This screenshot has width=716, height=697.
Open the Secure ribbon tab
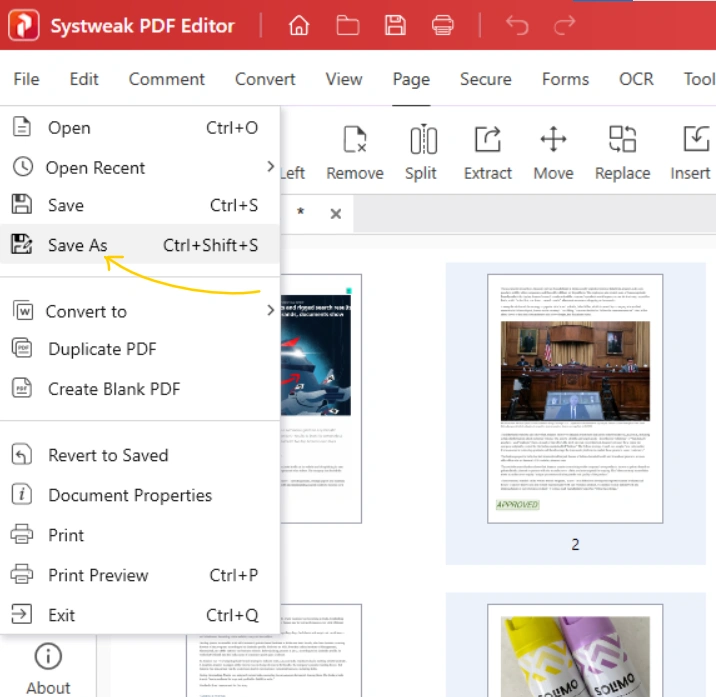tap(485, 79)
